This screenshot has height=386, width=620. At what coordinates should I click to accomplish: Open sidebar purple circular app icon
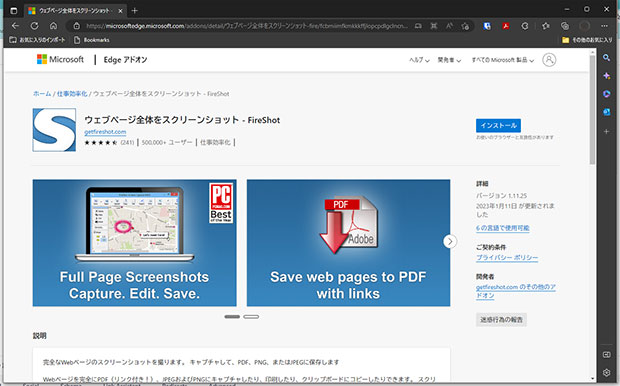click(x=607, y=94)
